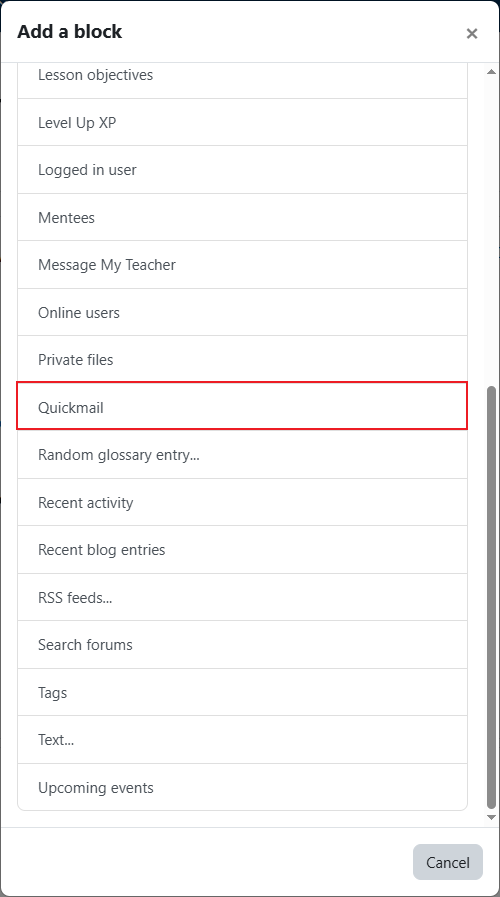This screenshot has width=500, height=897.
Task: Open Random glossary entry block options
Action: click(x=243, y=455)
